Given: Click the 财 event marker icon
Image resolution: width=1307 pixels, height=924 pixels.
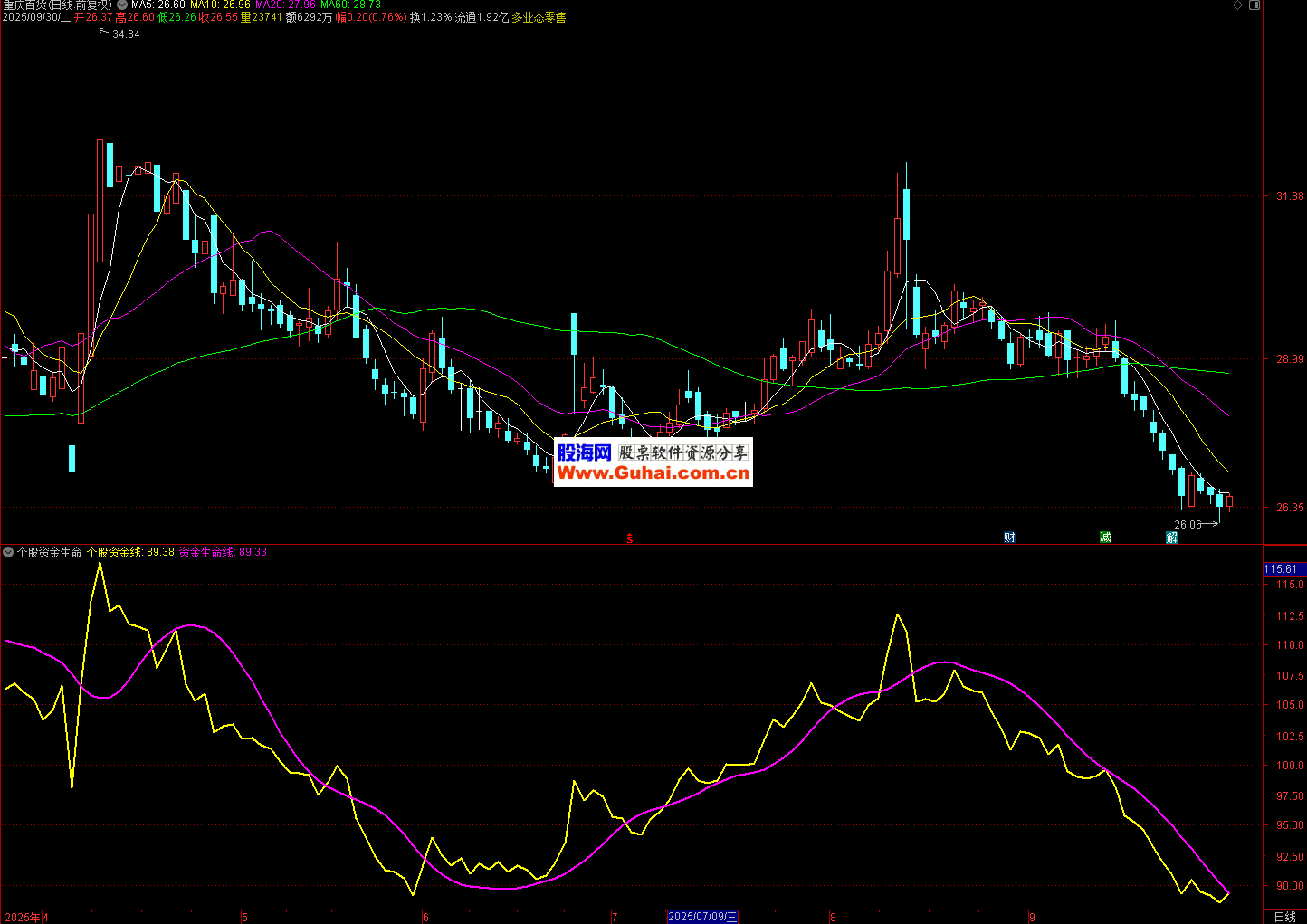Looking at the screenshot, I should 1009,538.
